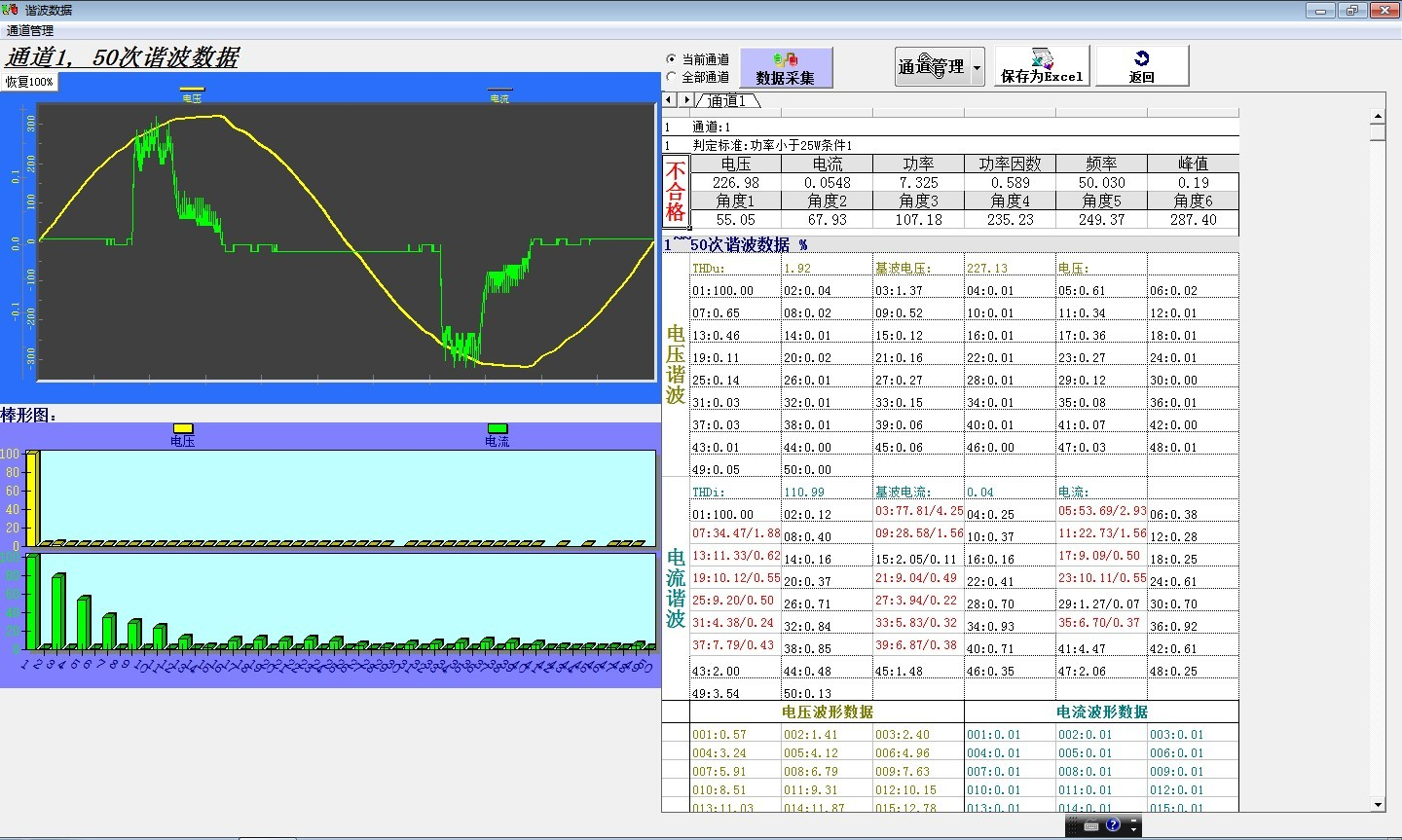Expand the 通道管理 dropdown arrow
The width and height of the screenshot is (1402, 840).
pyautogui.click(x=977, y=67)
